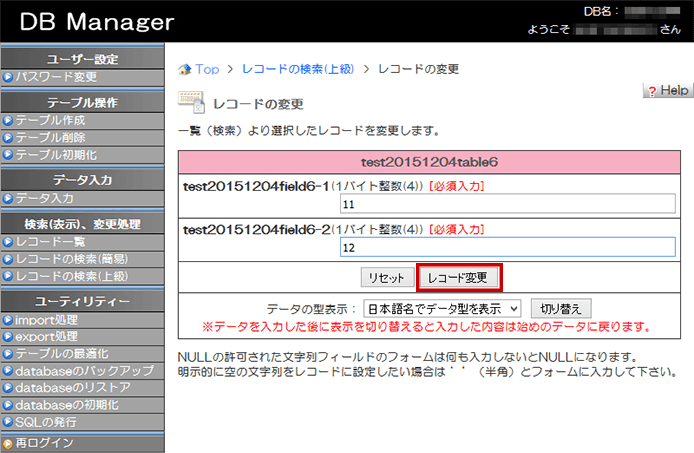Open テーブル削除 from the sidebar
694x453 pixels.
50,137
